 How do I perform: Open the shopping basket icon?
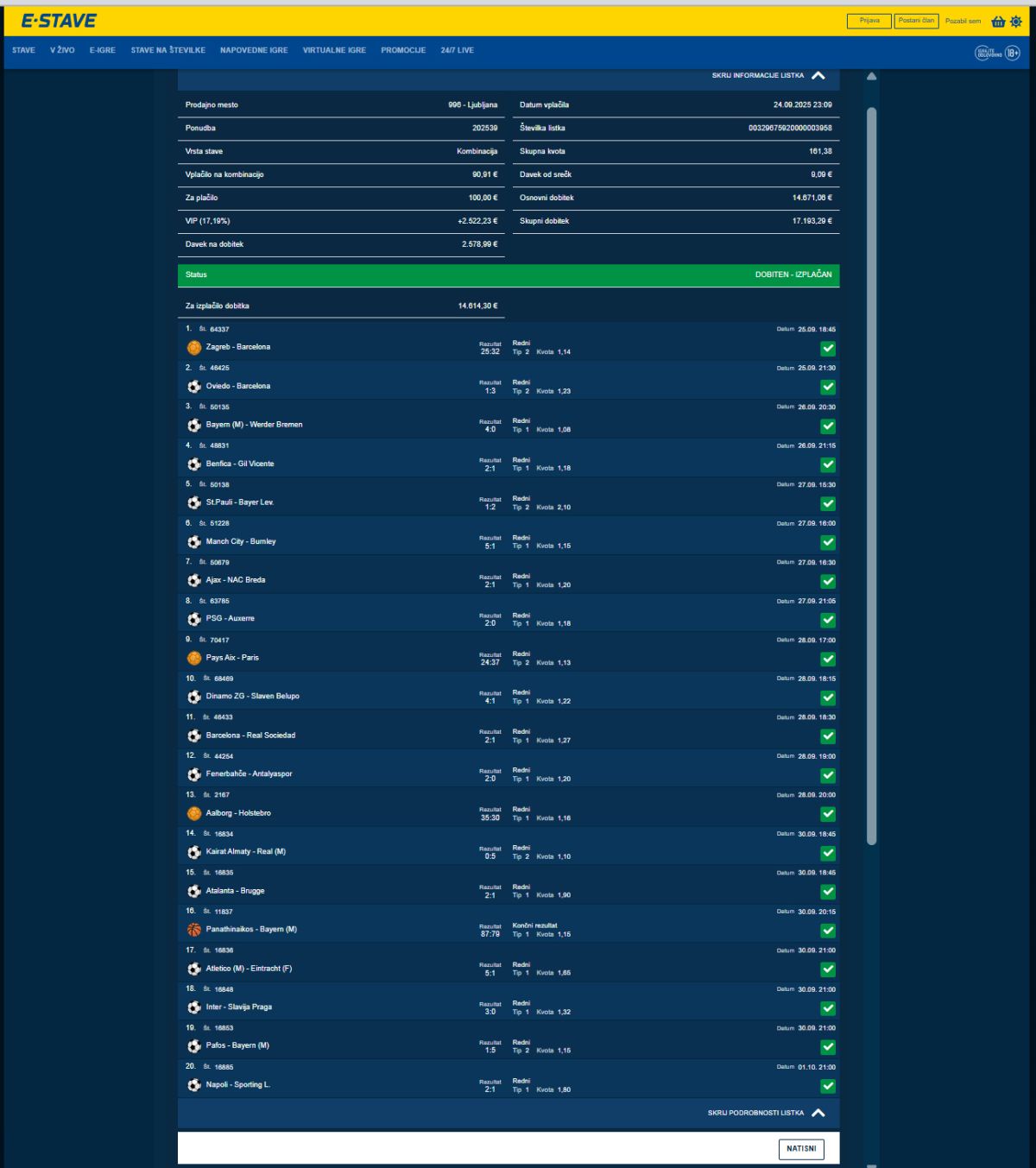998,22
